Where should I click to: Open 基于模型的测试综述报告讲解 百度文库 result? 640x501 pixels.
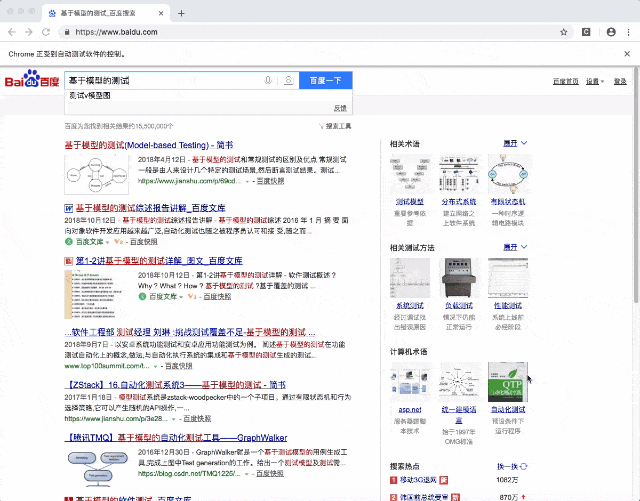pos(151,208)
